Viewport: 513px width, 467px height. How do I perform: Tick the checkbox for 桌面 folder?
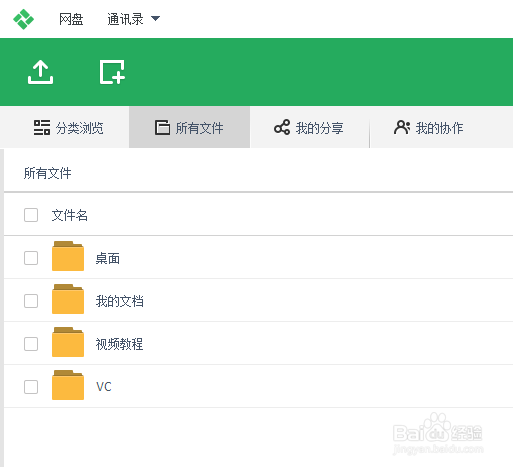coord(31,258)
